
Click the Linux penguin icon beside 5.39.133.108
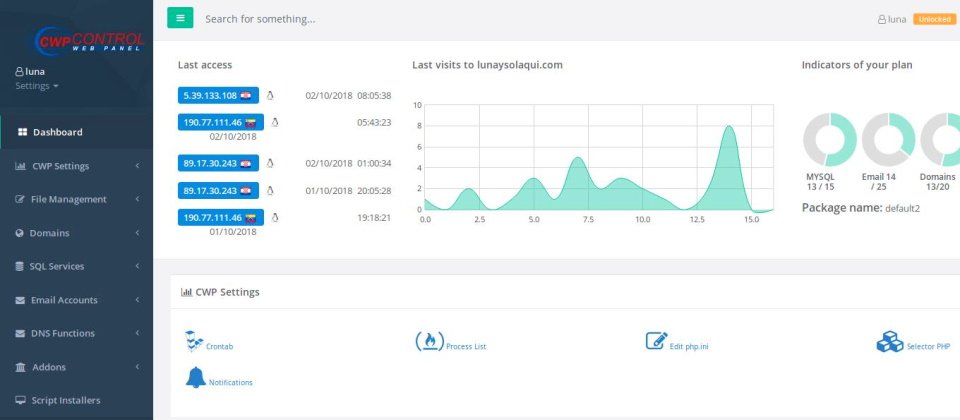coord(270,96)
